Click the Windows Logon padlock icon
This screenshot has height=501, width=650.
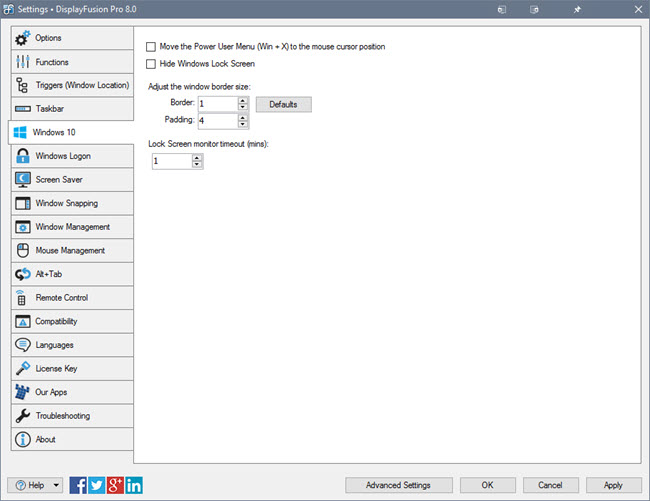coord(22,156)
